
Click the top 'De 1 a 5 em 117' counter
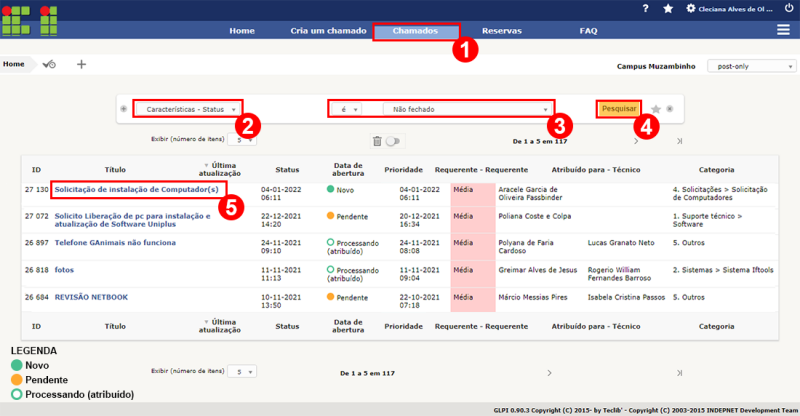(540, 141)
